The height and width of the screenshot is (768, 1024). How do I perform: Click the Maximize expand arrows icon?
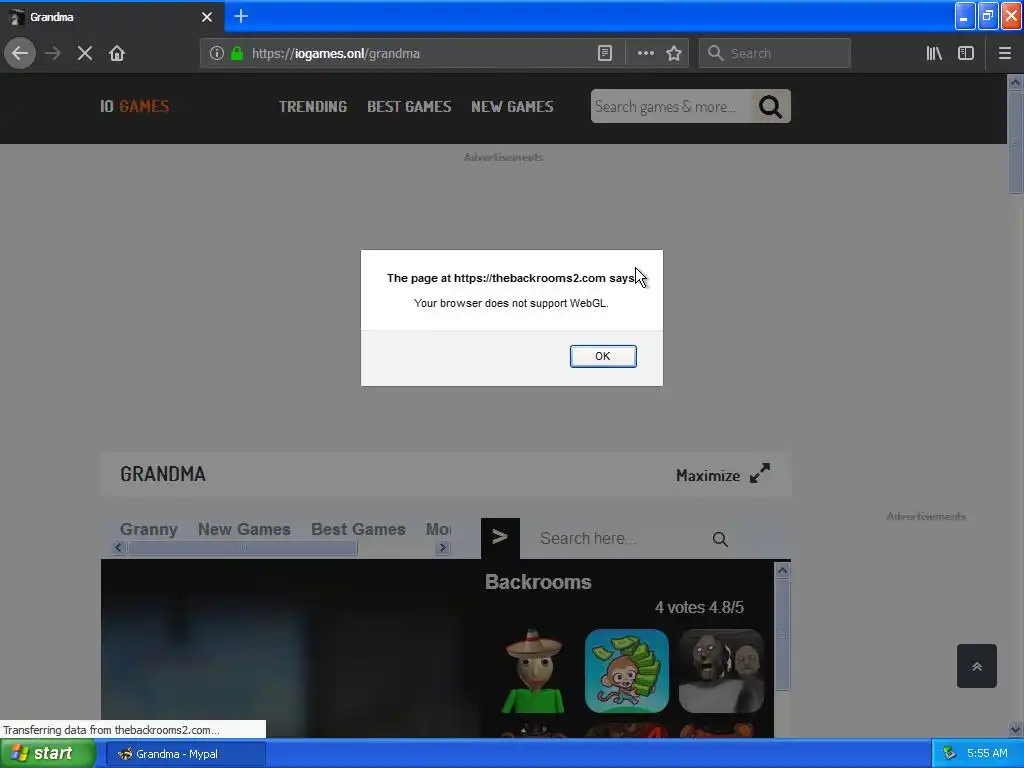760,473
